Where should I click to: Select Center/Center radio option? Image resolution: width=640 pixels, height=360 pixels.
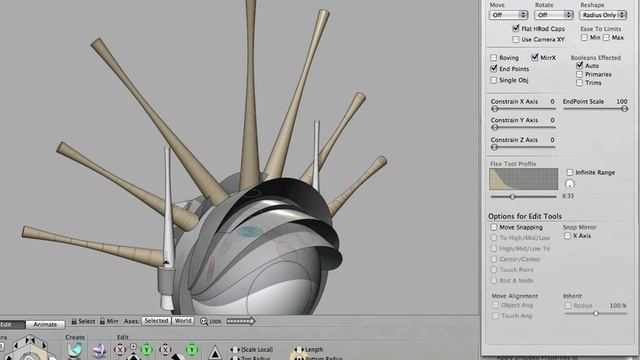pyautogui.click(x=494, y=259)
